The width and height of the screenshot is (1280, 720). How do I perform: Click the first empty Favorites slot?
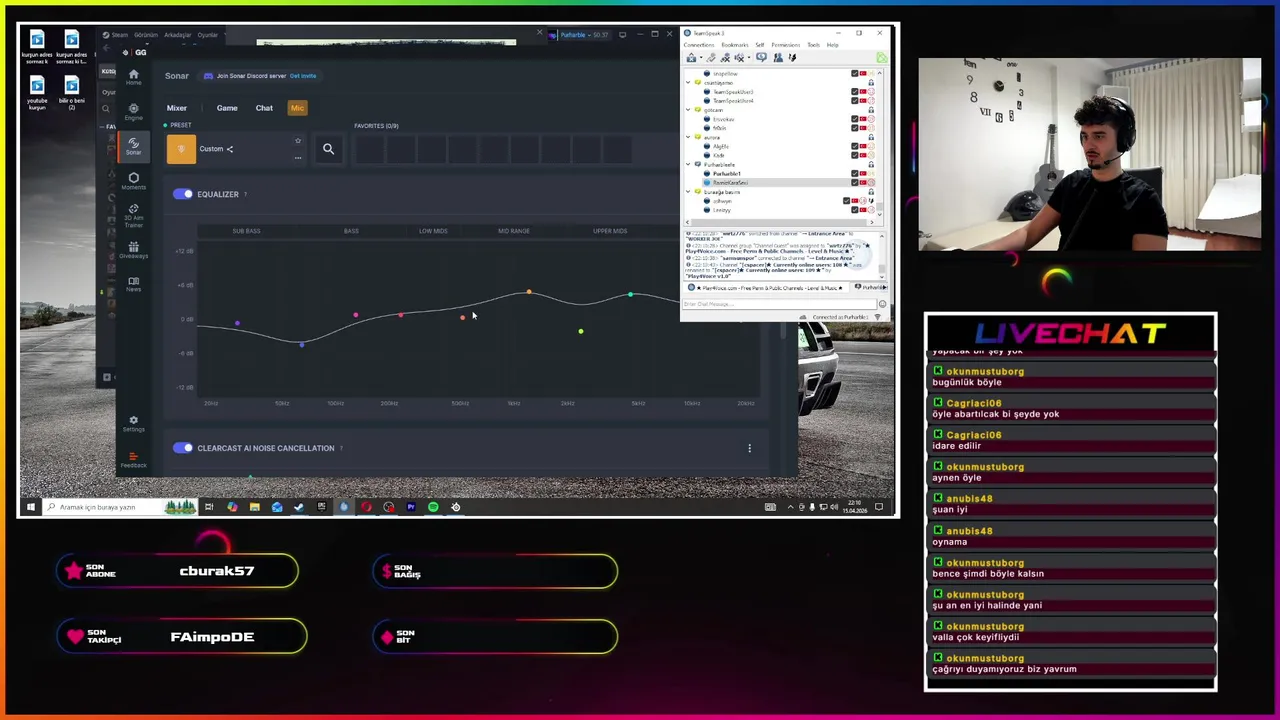pyautogui.click(x=369, y=149)
